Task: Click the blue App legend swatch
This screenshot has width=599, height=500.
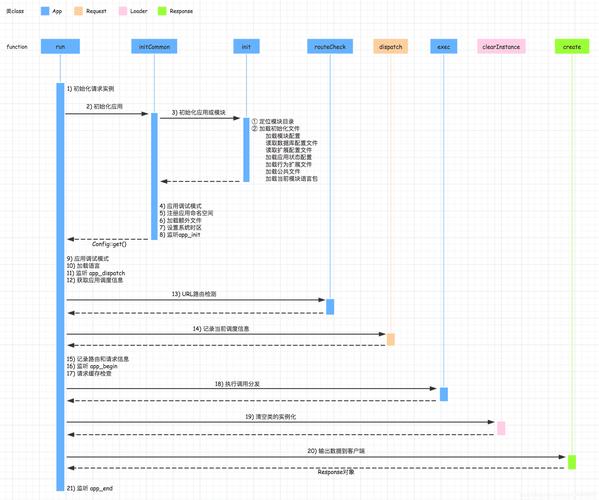Action: (x=45, y=11)
